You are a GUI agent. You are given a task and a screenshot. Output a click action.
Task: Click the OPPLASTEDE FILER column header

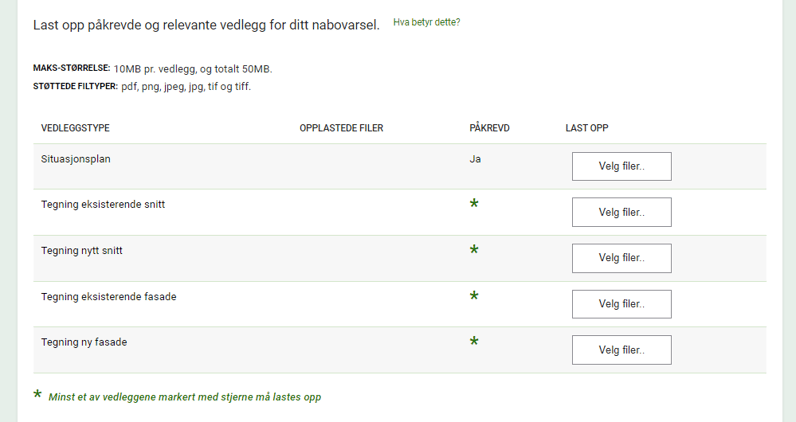tap(341, 128)
